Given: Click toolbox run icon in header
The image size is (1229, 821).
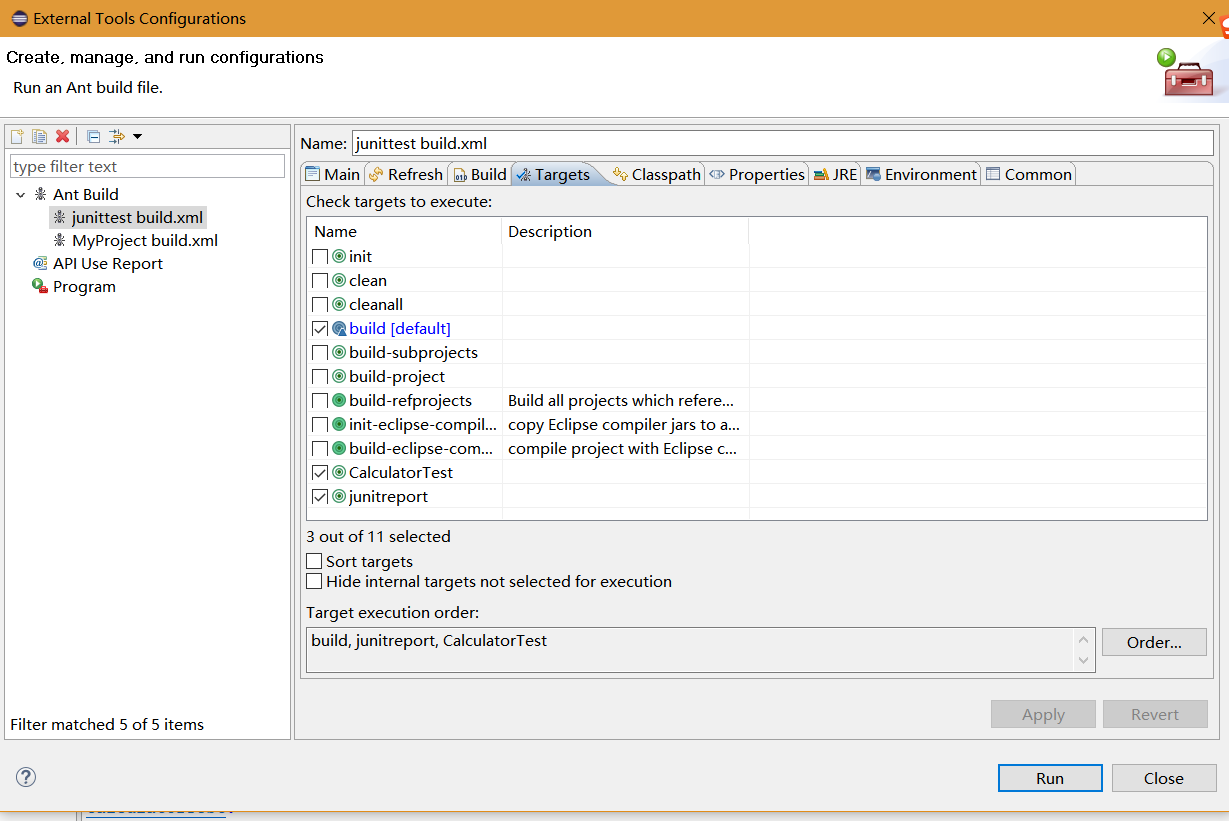Looking at the screenshot, I should tap(1188, 73).
